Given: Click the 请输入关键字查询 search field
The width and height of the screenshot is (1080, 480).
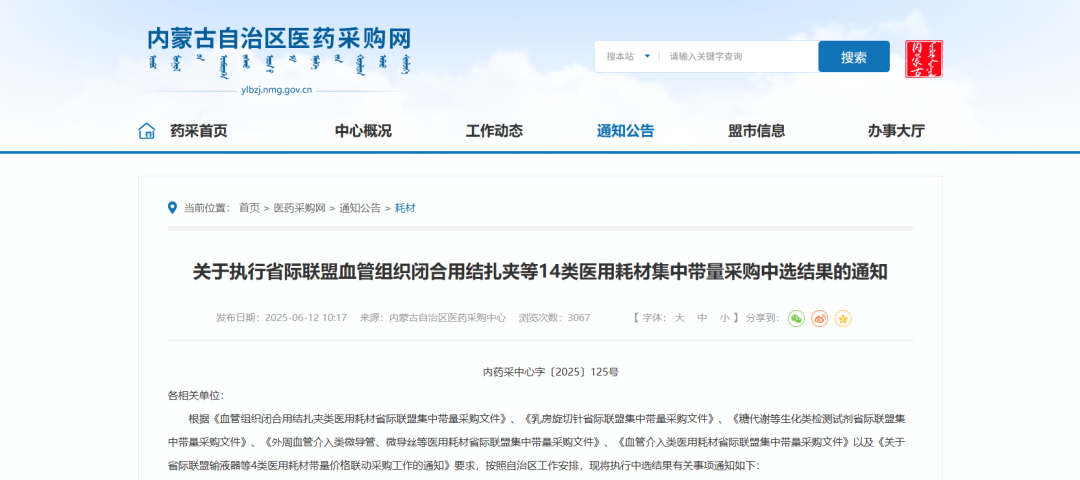Looking at the screenshot, I should pos(740,56).
